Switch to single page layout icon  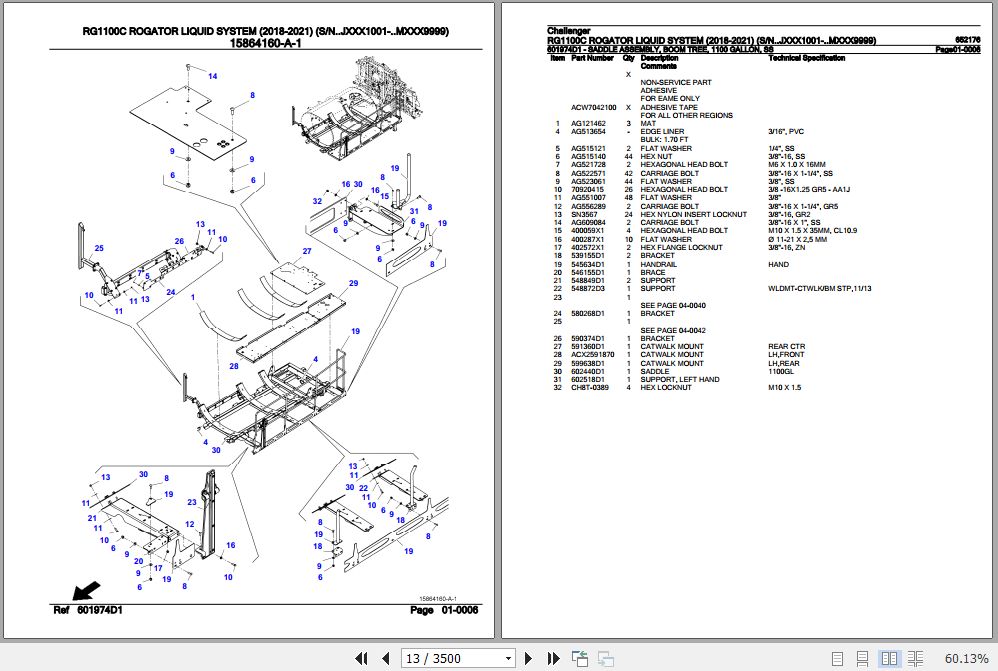point(837,658)
